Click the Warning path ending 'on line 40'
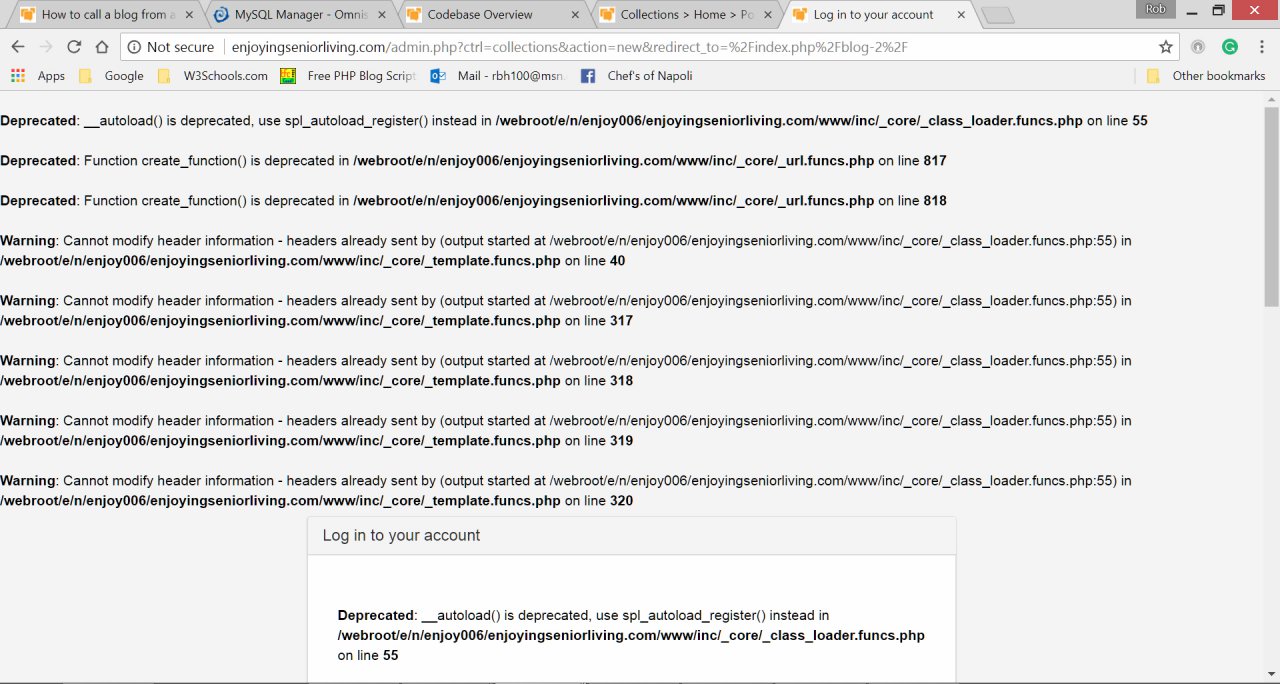The image size is (1280, 684). coord(313,261)
